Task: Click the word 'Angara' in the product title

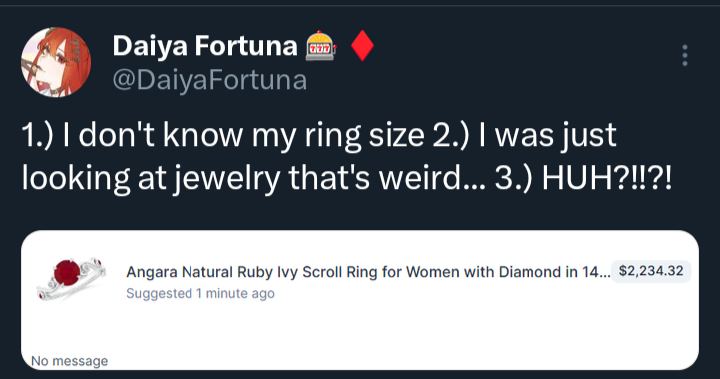Action: pyautogui.click(x=152, y=272)
